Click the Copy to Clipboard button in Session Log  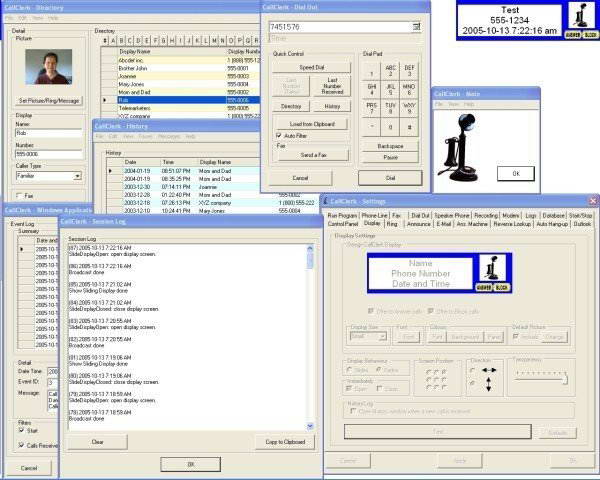(x=285, y=442)
